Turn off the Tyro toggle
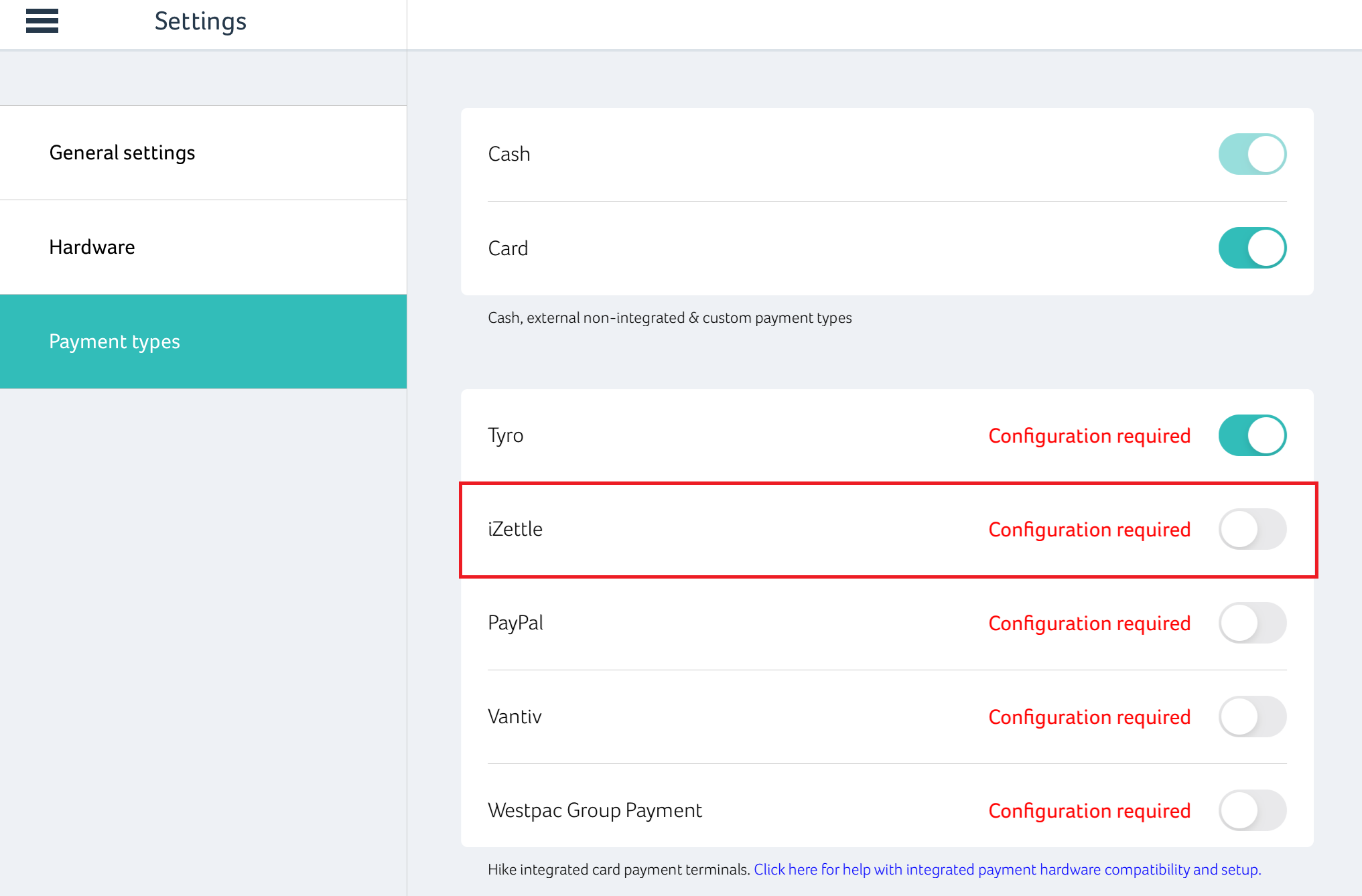Viewport: 1362px width, 896px height. pos(1251,435)
